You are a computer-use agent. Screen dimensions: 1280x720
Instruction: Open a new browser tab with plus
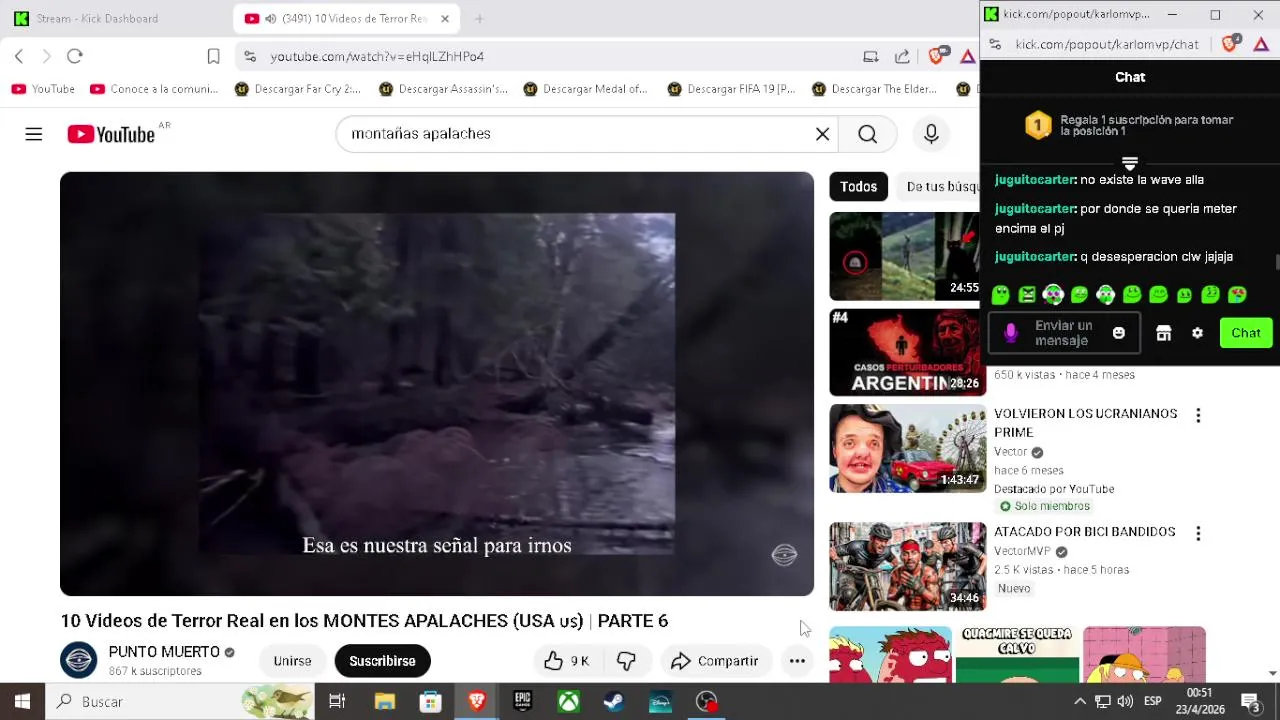479,18
